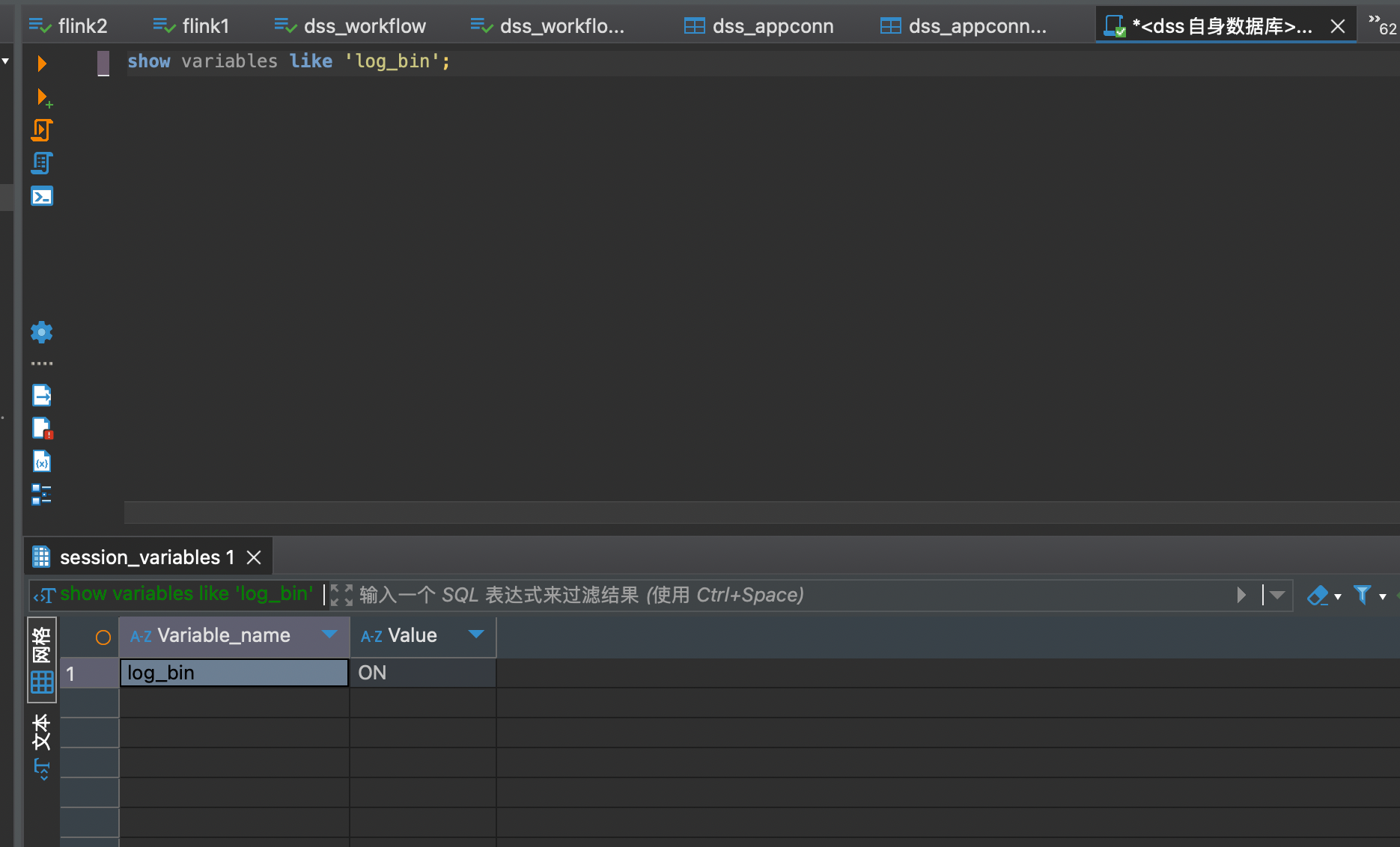Select the ON value cell
1400x847 pixels.
[422, 673]
